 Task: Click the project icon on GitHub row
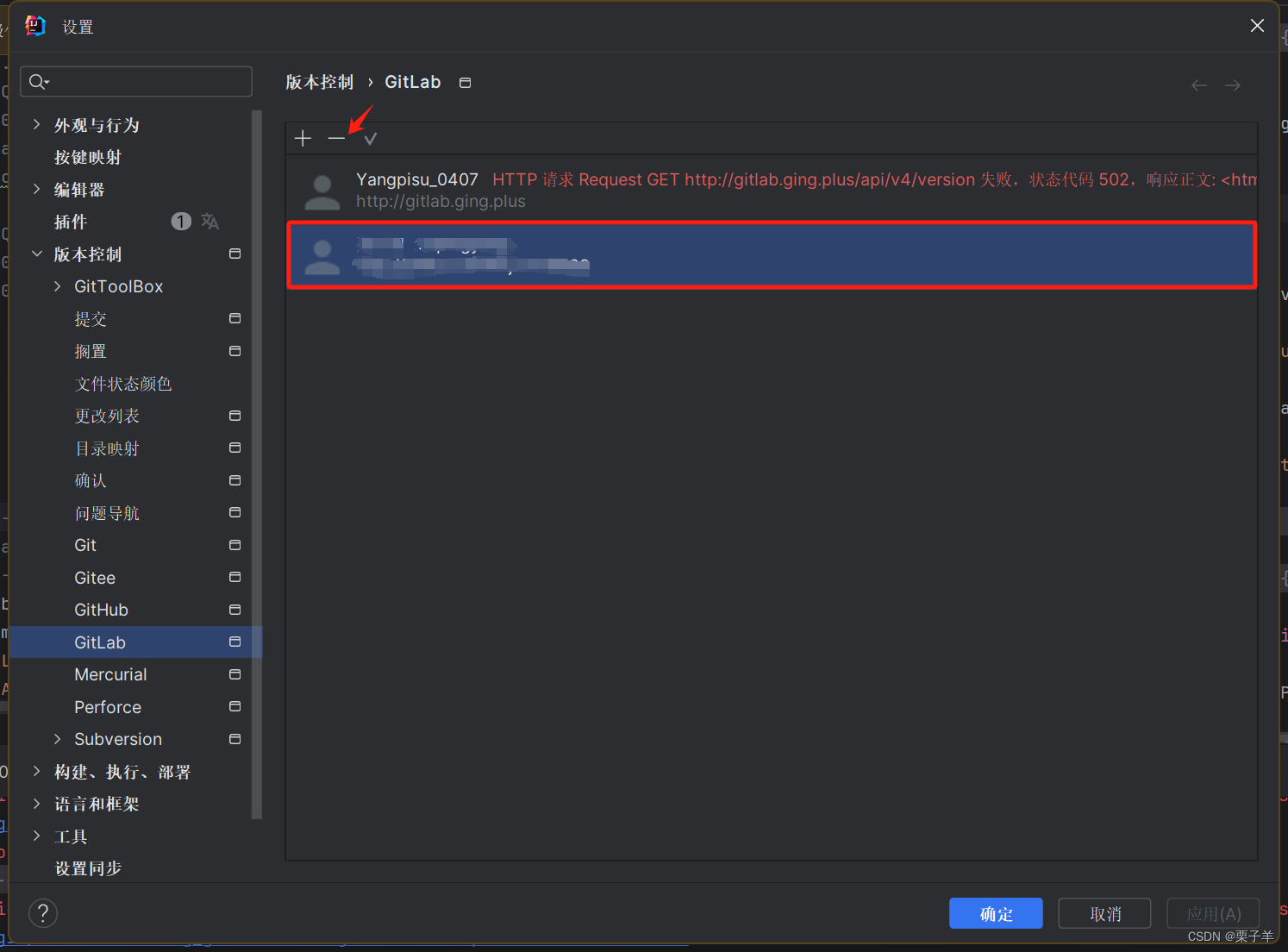(234, 610)
